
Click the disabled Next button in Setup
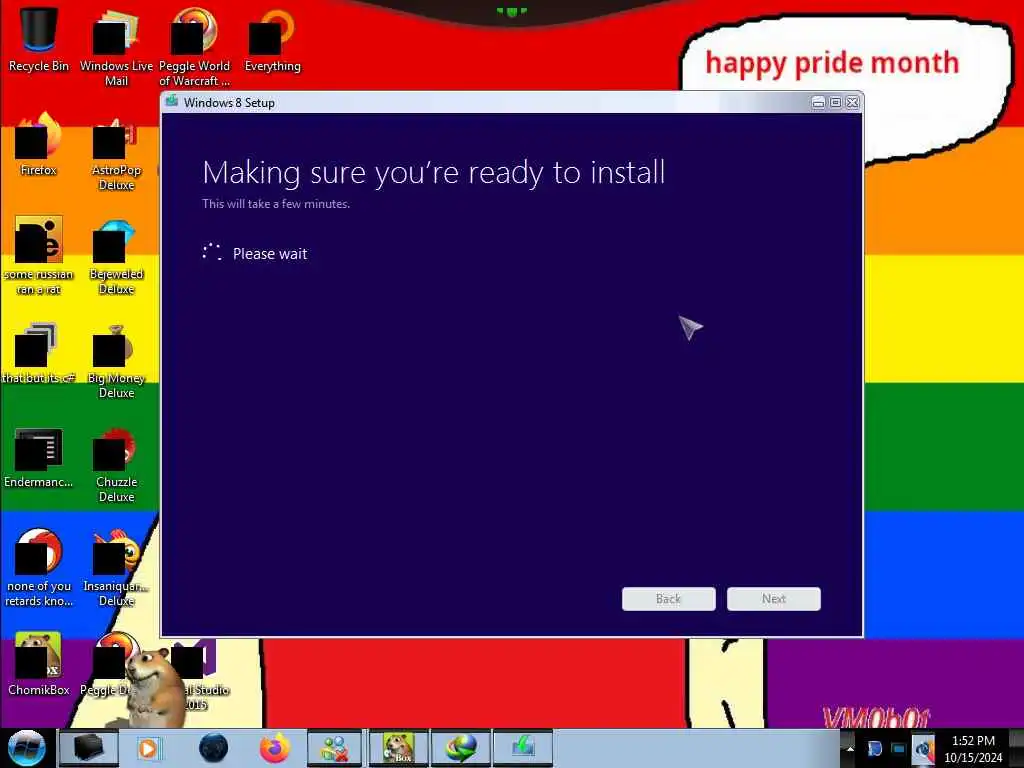(x=774, y=599)
